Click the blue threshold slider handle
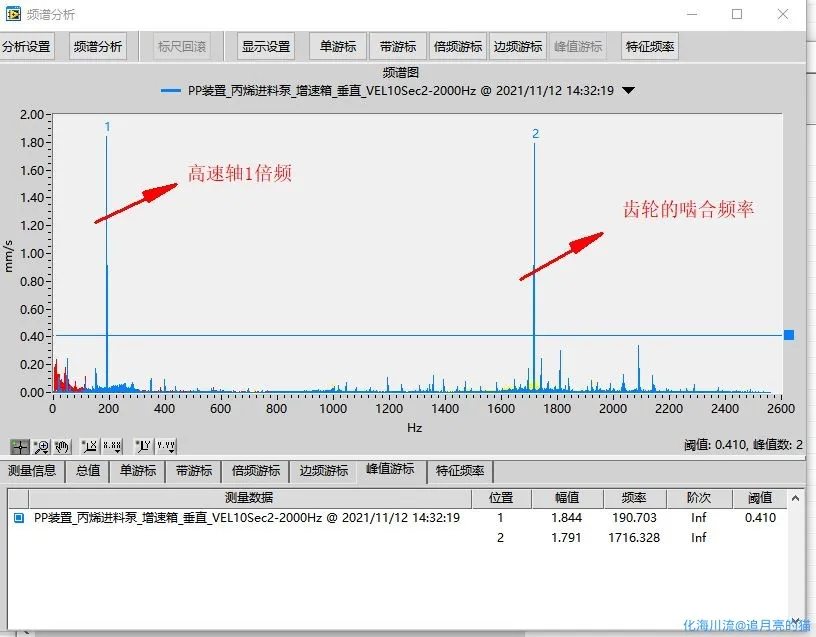 (789, 335)
